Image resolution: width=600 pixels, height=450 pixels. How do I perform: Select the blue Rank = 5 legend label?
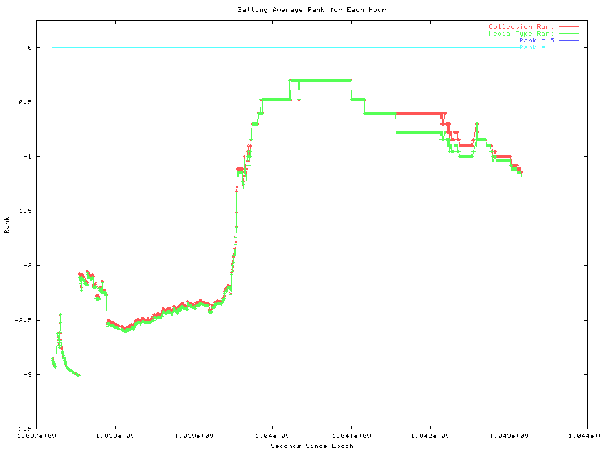coord(535,40)
